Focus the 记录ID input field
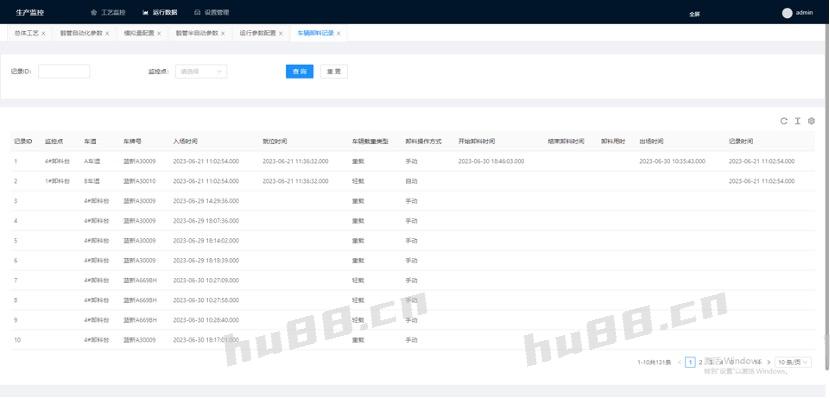Screen dimensions: 830x398 tap(64, 71)
